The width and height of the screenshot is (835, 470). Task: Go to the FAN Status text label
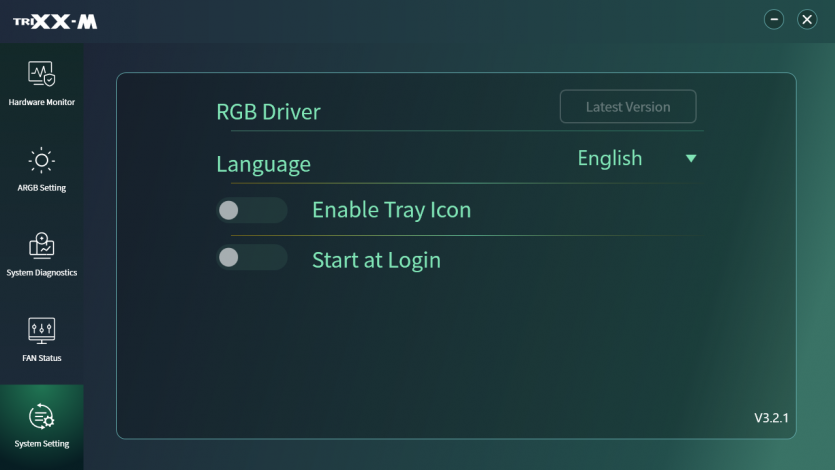pyautogui.click(x=41, y=358)
